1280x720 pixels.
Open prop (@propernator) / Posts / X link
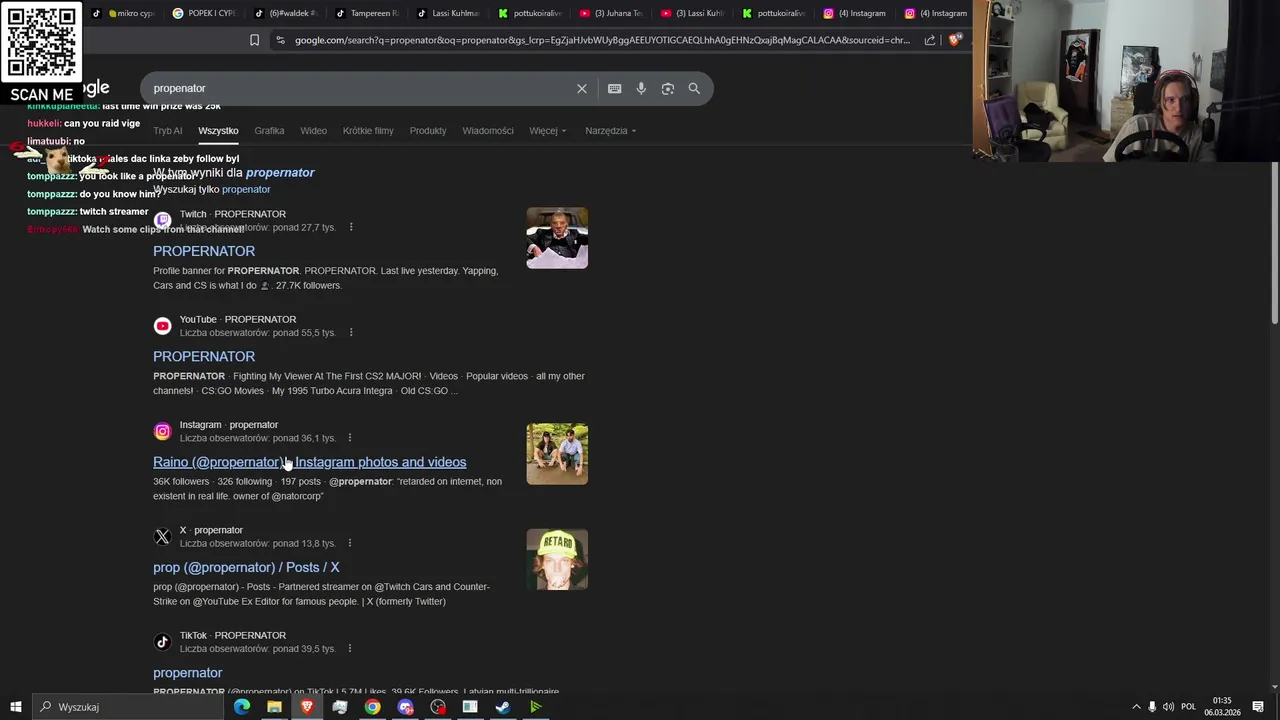click(246, 567)
